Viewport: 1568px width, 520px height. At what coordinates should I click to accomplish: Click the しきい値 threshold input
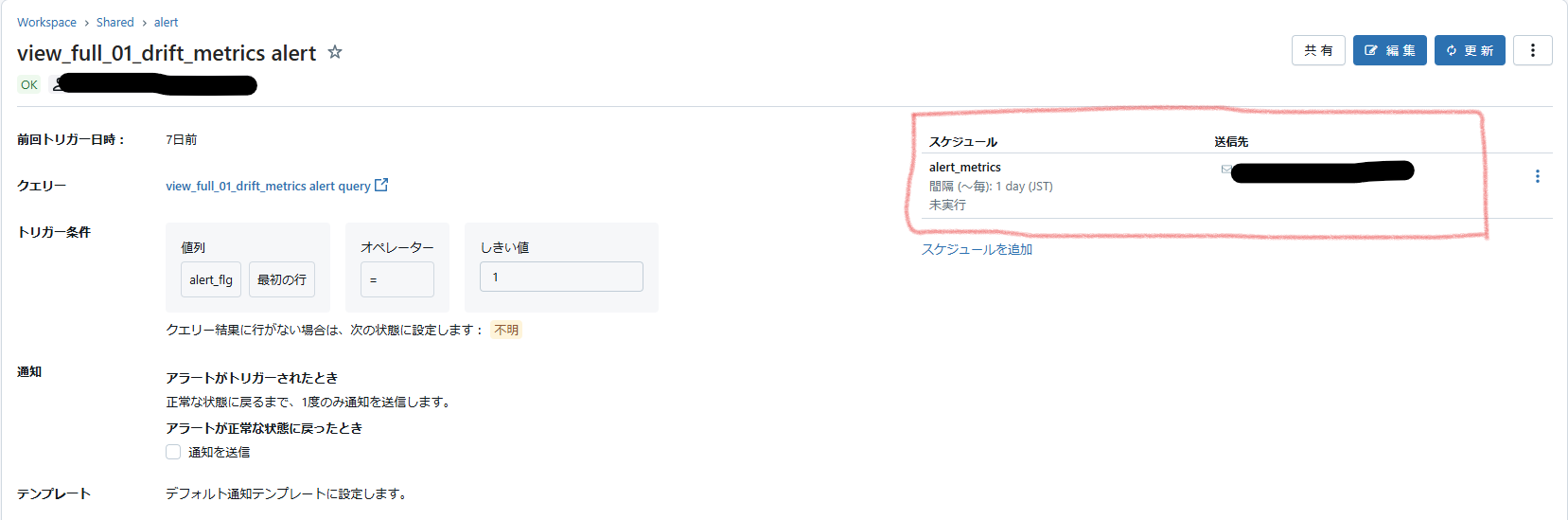(x=561, y=277)
